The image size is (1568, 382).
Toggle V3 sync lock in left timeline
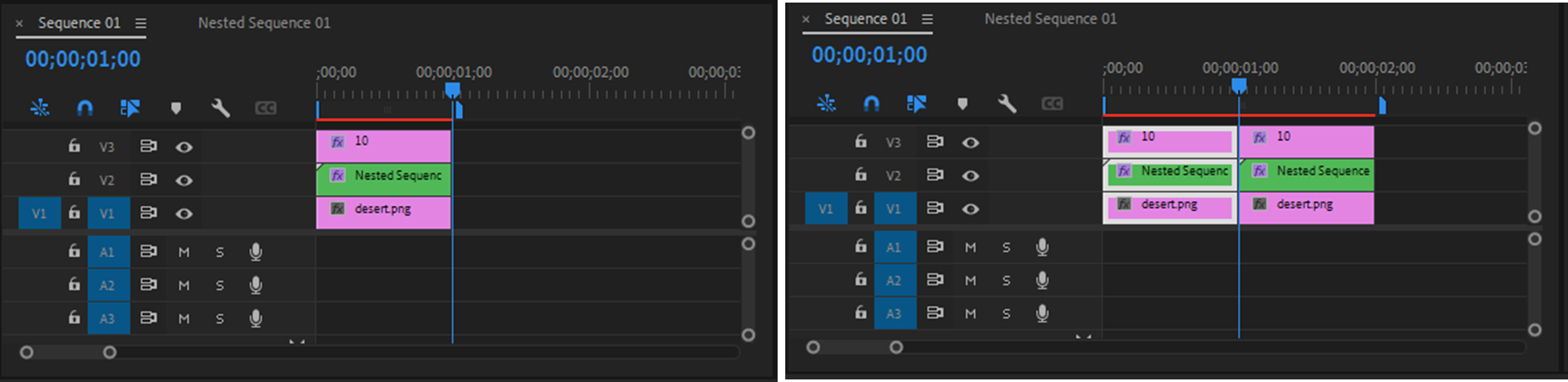tap(148, 146)
